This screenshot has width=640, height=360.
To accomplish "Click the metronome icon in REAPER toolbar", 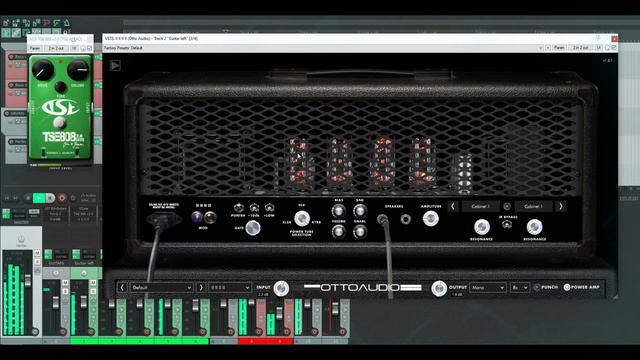I will coord(66,22).
